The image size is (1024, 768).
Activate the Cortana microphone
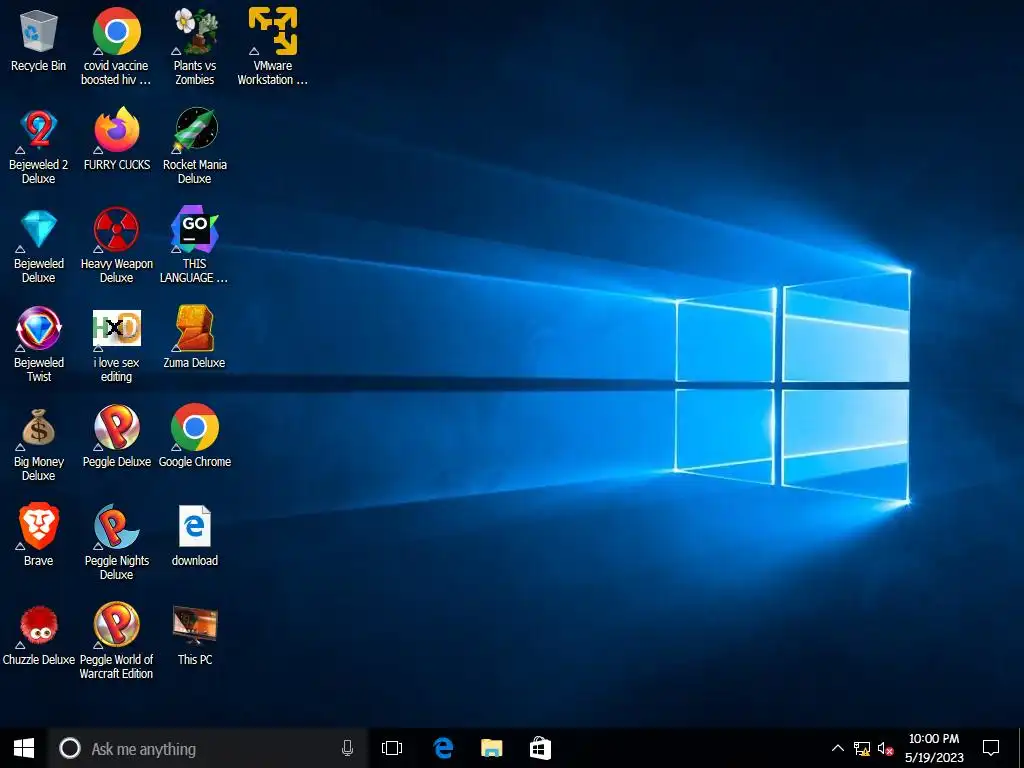tap(347, 748)
